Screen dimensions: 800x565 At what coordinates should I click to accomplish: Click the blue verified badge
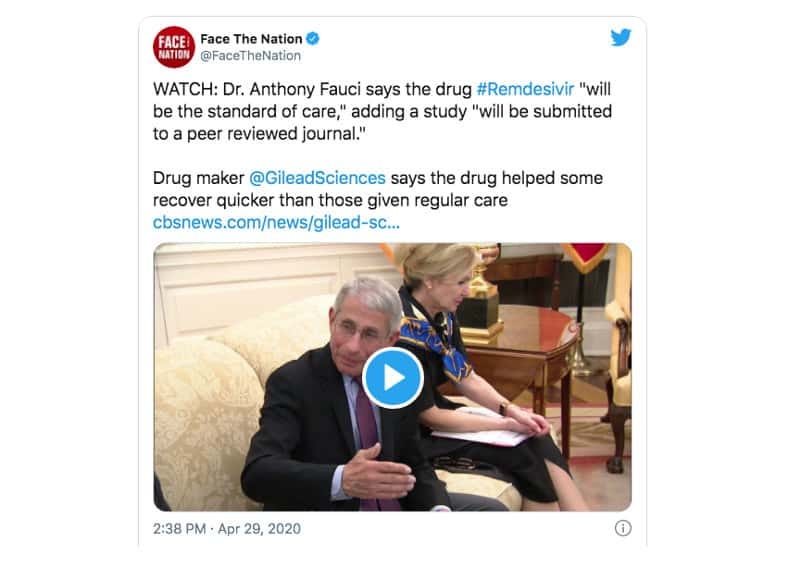point(313,38)
